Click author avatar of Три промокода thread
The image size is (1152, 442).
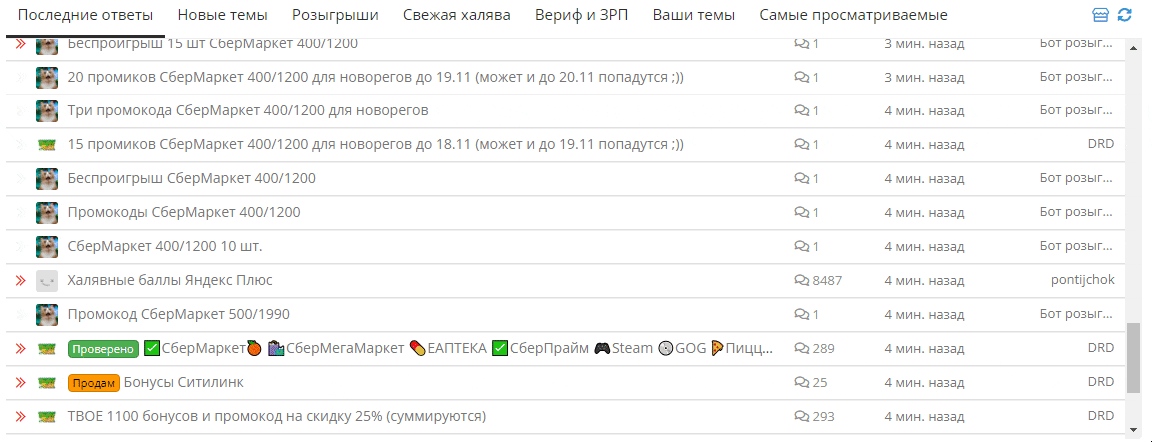(x=47, y=111)
